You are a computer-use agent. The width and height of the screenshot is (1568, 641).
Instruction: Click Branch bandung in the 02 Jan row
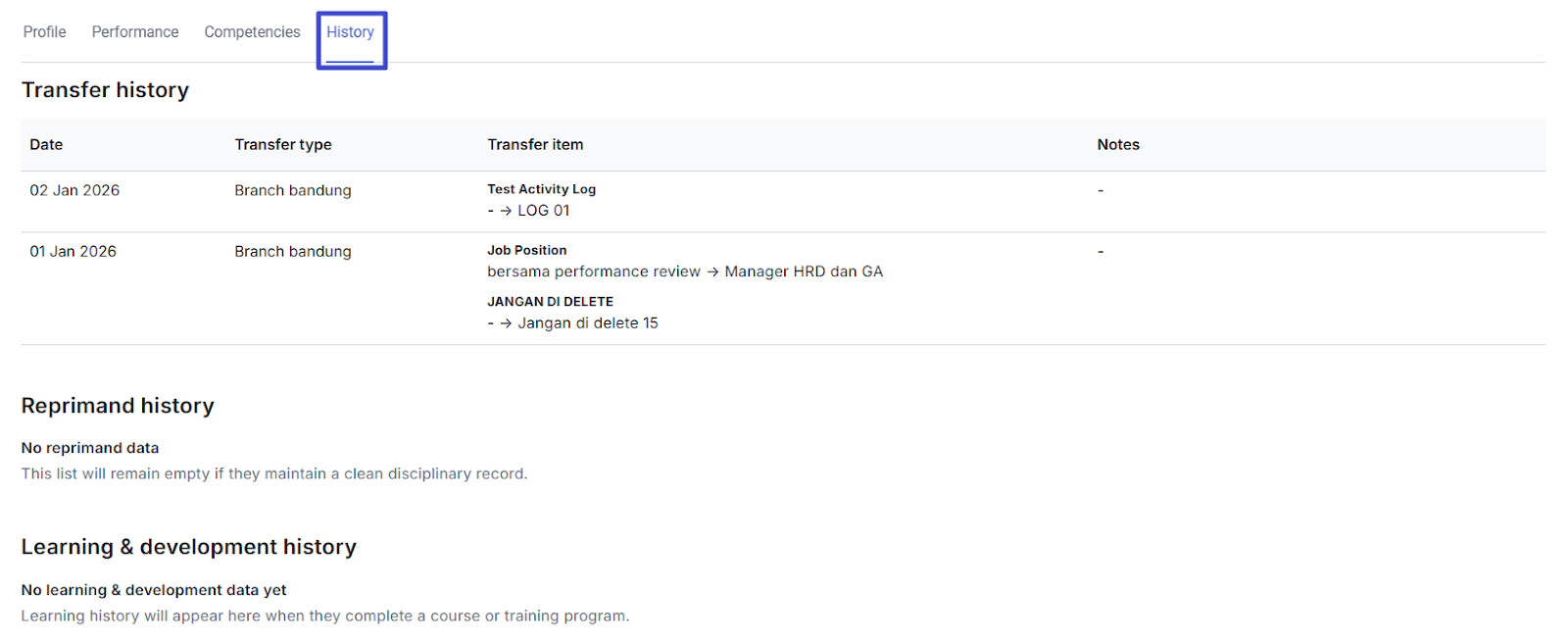[x=292, y=190]
